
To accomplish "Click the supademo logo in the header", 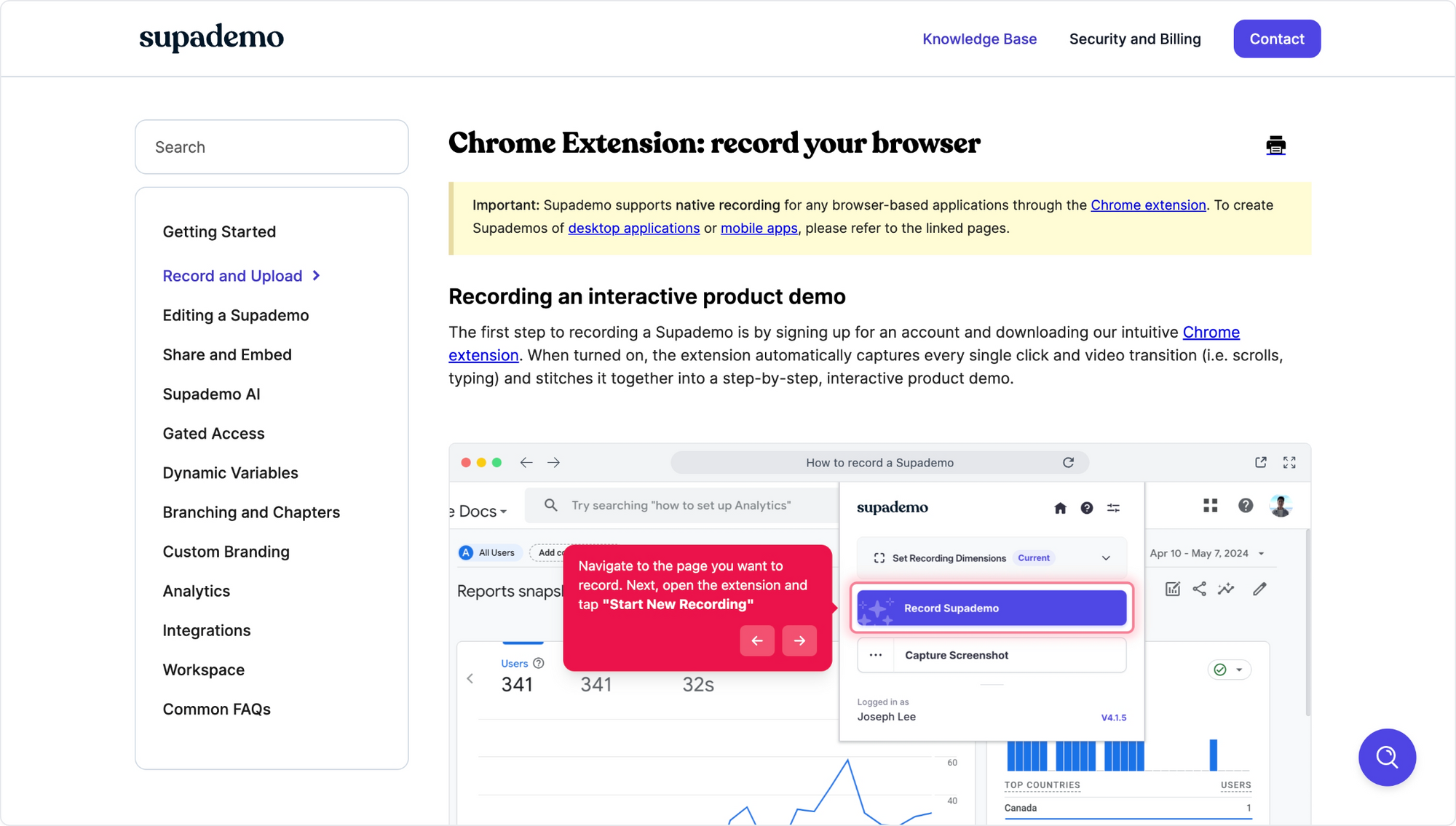I will tap(211, 38).
